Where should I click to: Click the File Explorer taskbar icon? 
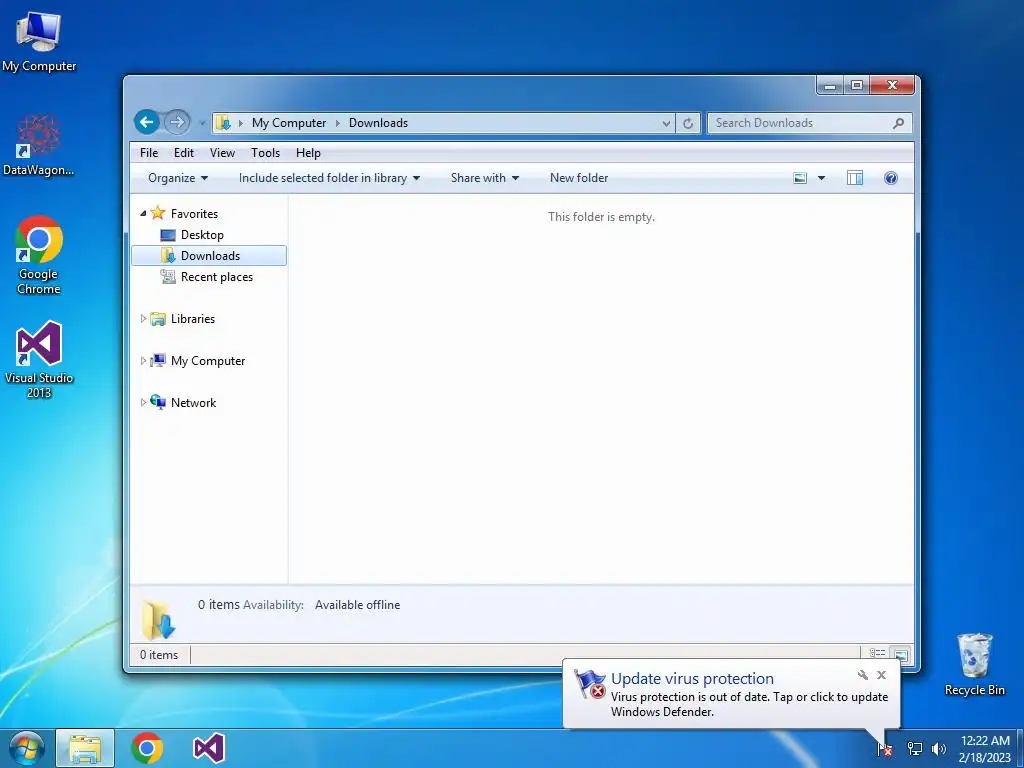point(85,748)
